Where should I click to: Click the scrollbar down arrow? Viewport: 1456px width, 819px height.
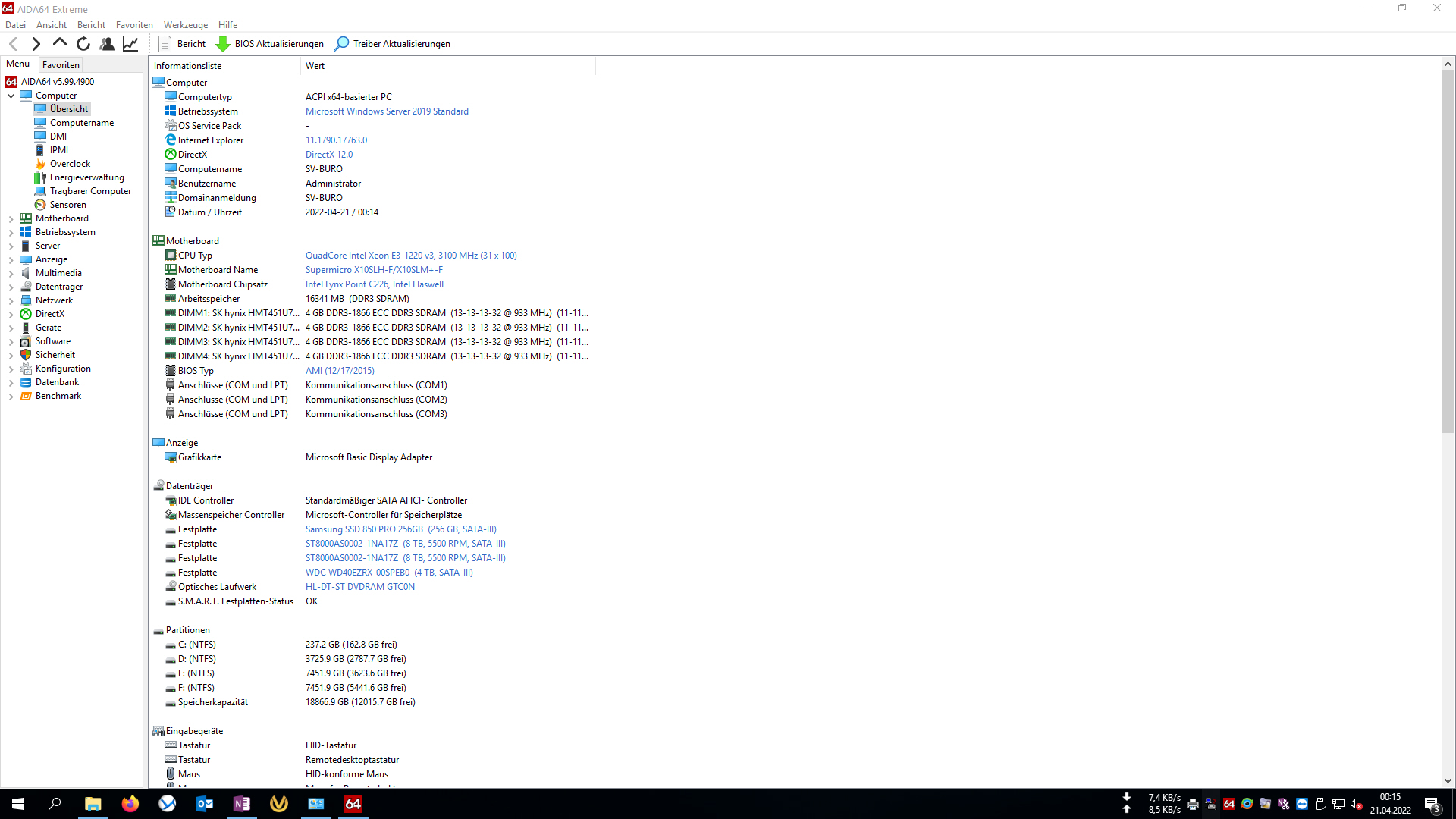(1448, 781)
